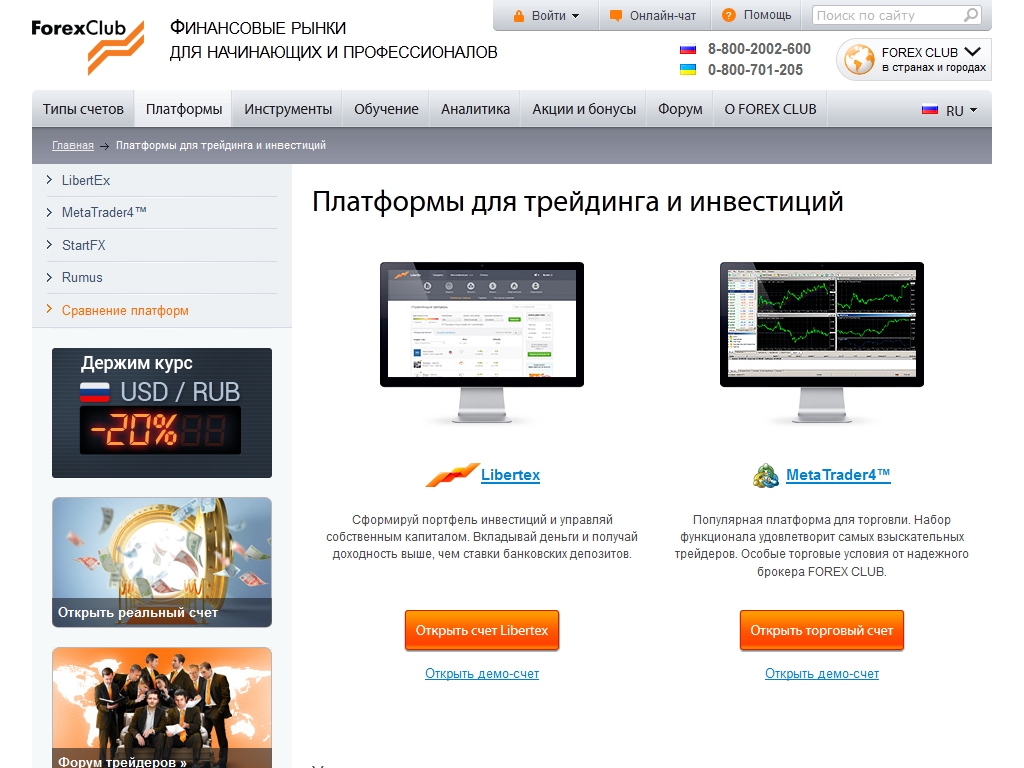Expand FOREX CLUB countries and cities list

click(971, 52)
